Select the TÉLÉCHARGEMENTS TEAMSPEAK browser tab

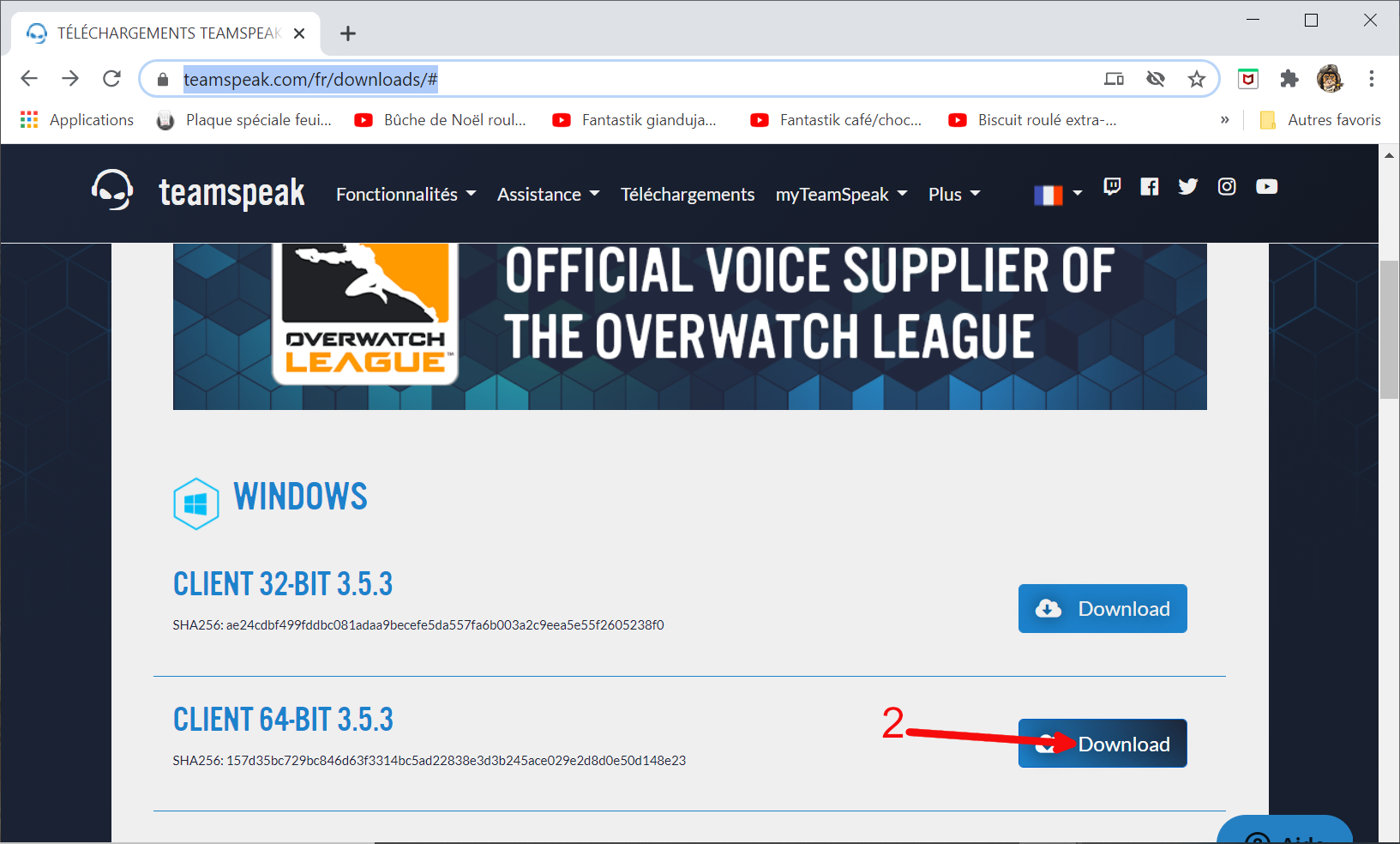click(x=165, y=33)
